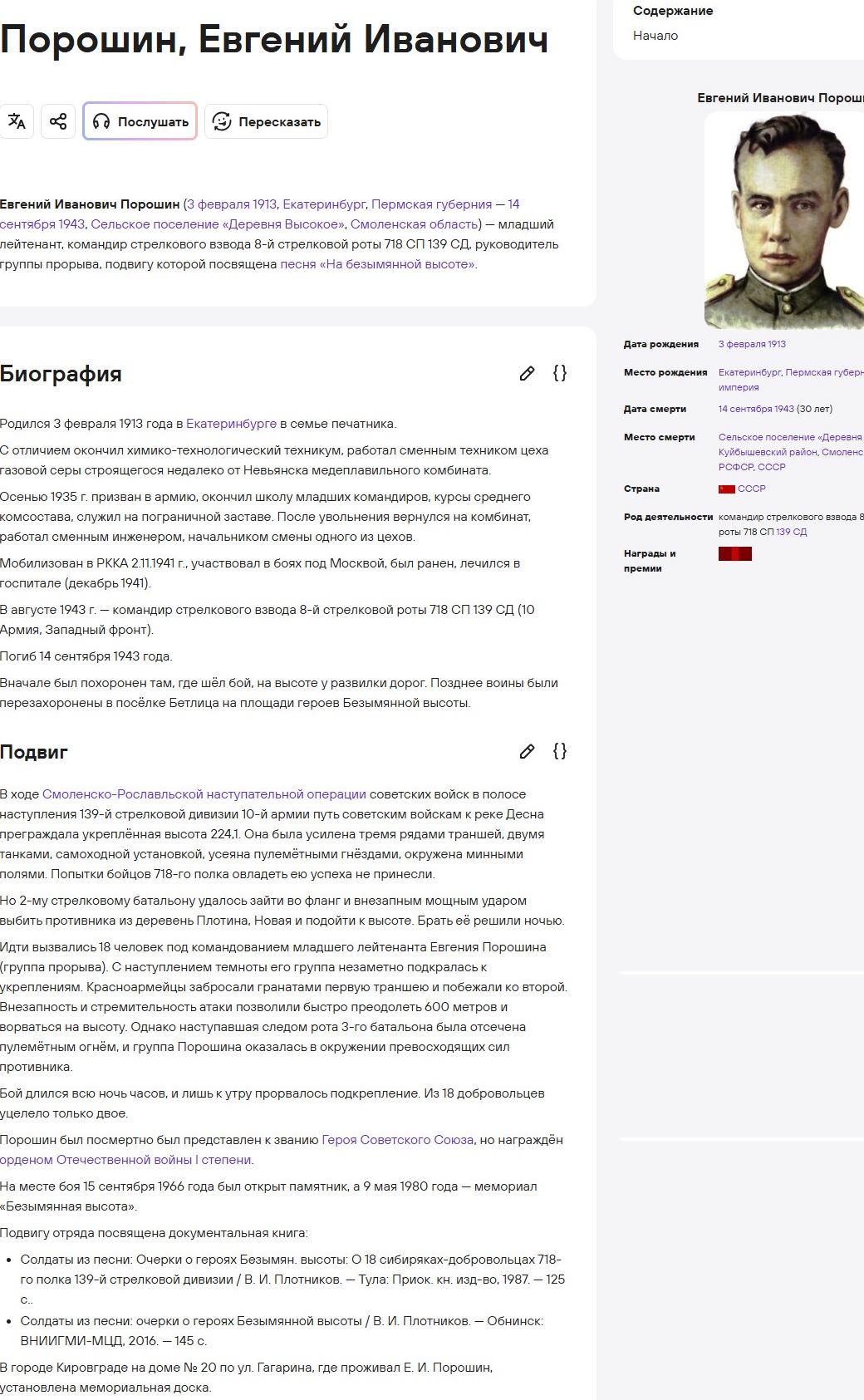Follow орденом Отечественной войны I степени link

point(125,1160)
